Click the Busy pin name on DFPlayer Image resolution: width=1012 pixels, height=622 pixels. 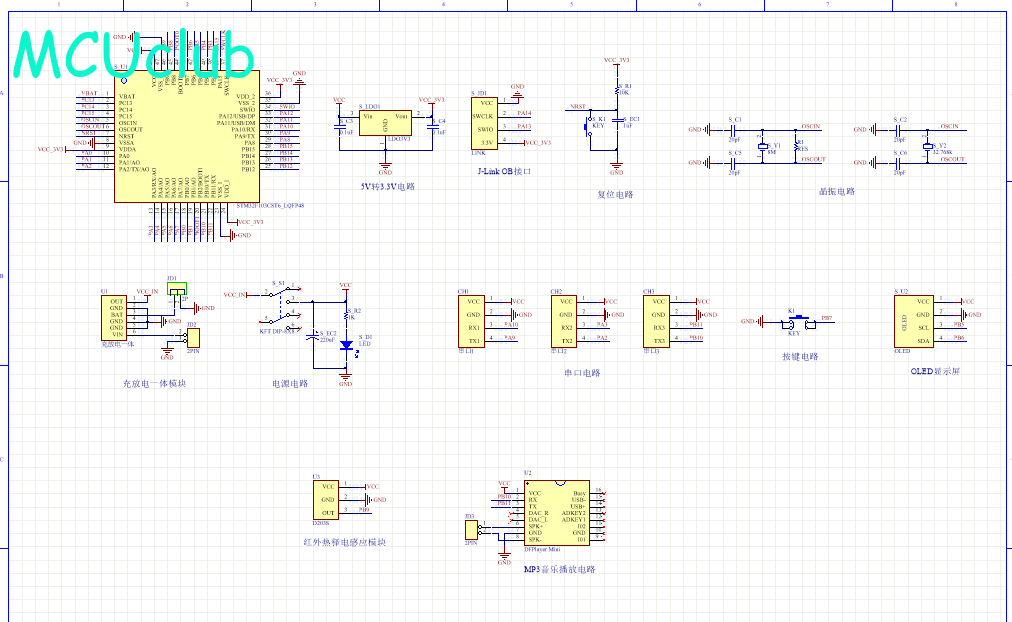pos(580,494)
